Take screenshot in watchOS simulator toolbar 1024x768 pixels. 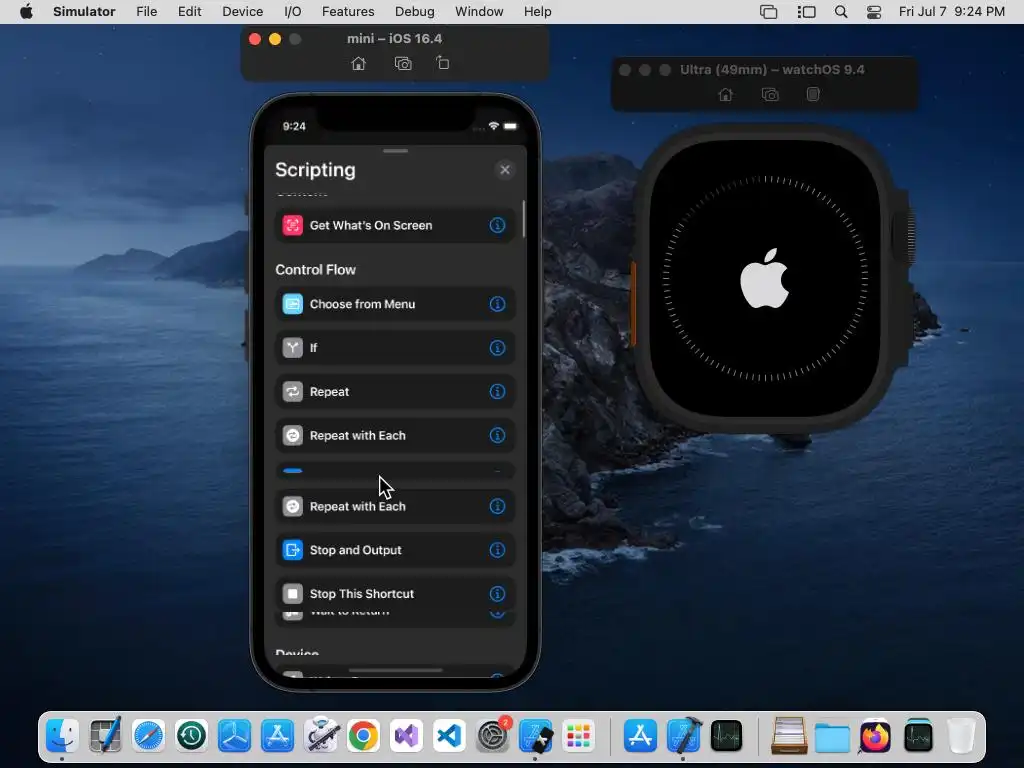[x=770, y=95]
